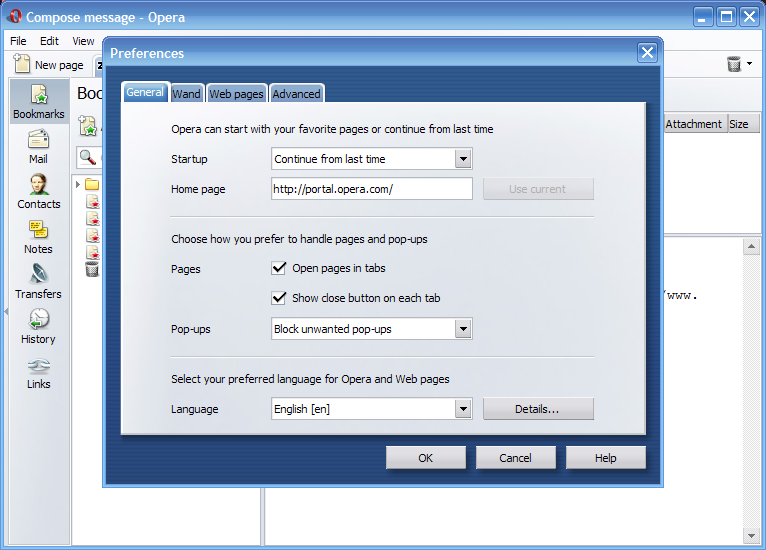Click the New page toolbar button
This screenshot has height=550, width=766.
pos(48,64)
